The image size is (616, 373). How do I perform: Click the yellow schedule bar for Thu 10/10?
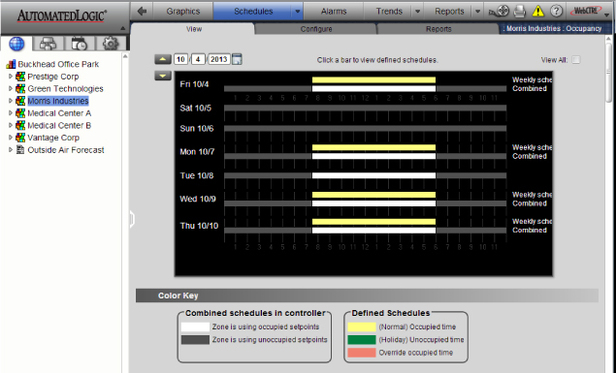tap(374, 221)
